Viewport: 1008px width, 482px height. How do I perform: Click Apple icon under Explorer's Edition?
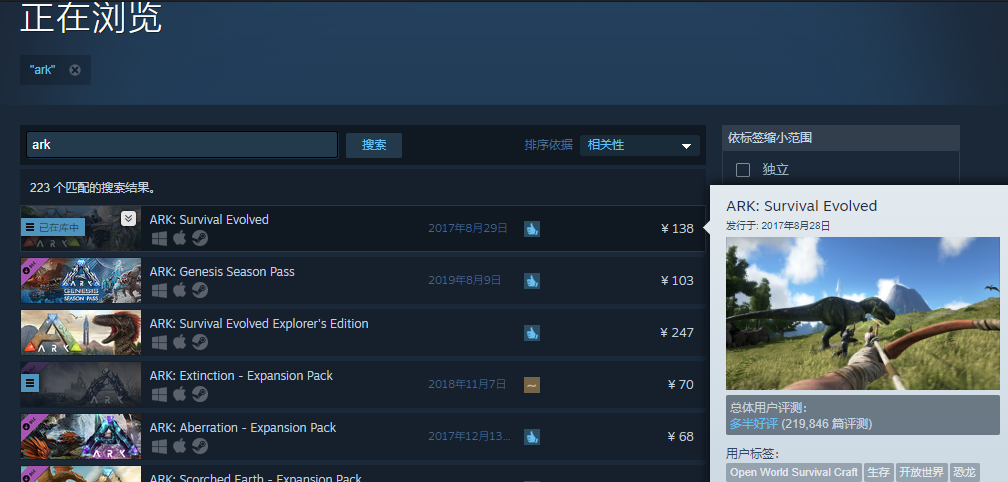pos(179,343)
